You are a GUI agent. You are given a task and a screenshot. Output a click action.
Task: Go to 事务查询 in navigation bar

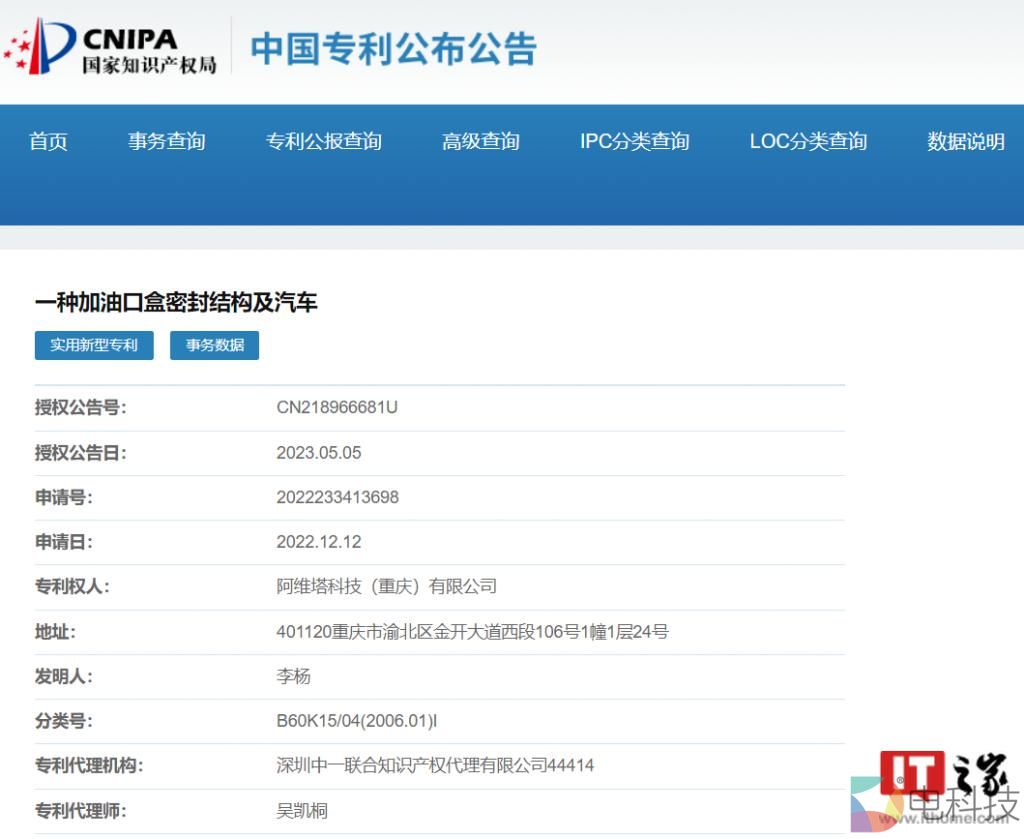coord(166,142)
